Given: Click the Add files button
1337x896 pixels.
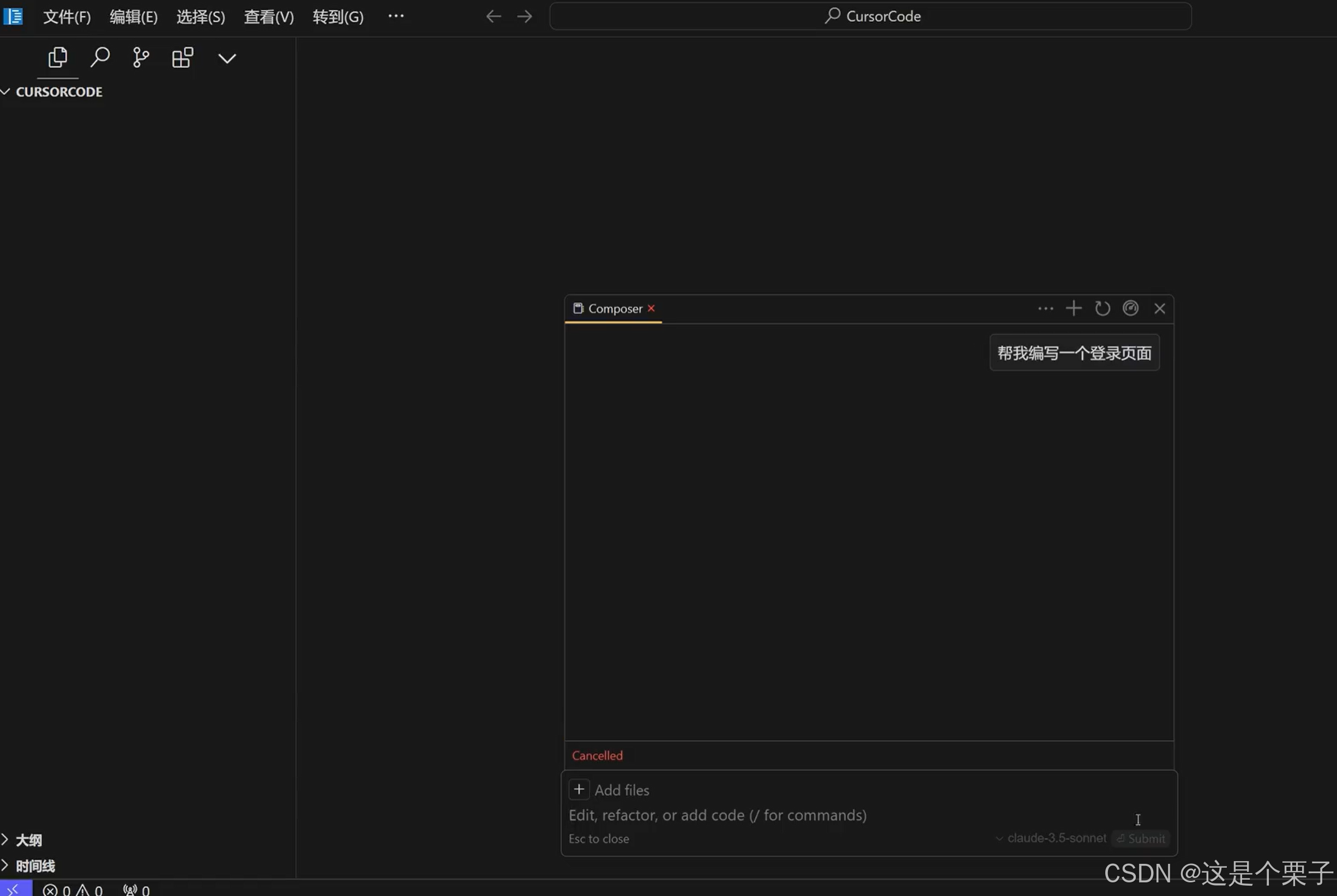Looking at the screenshot, I should tap(609, 790).
